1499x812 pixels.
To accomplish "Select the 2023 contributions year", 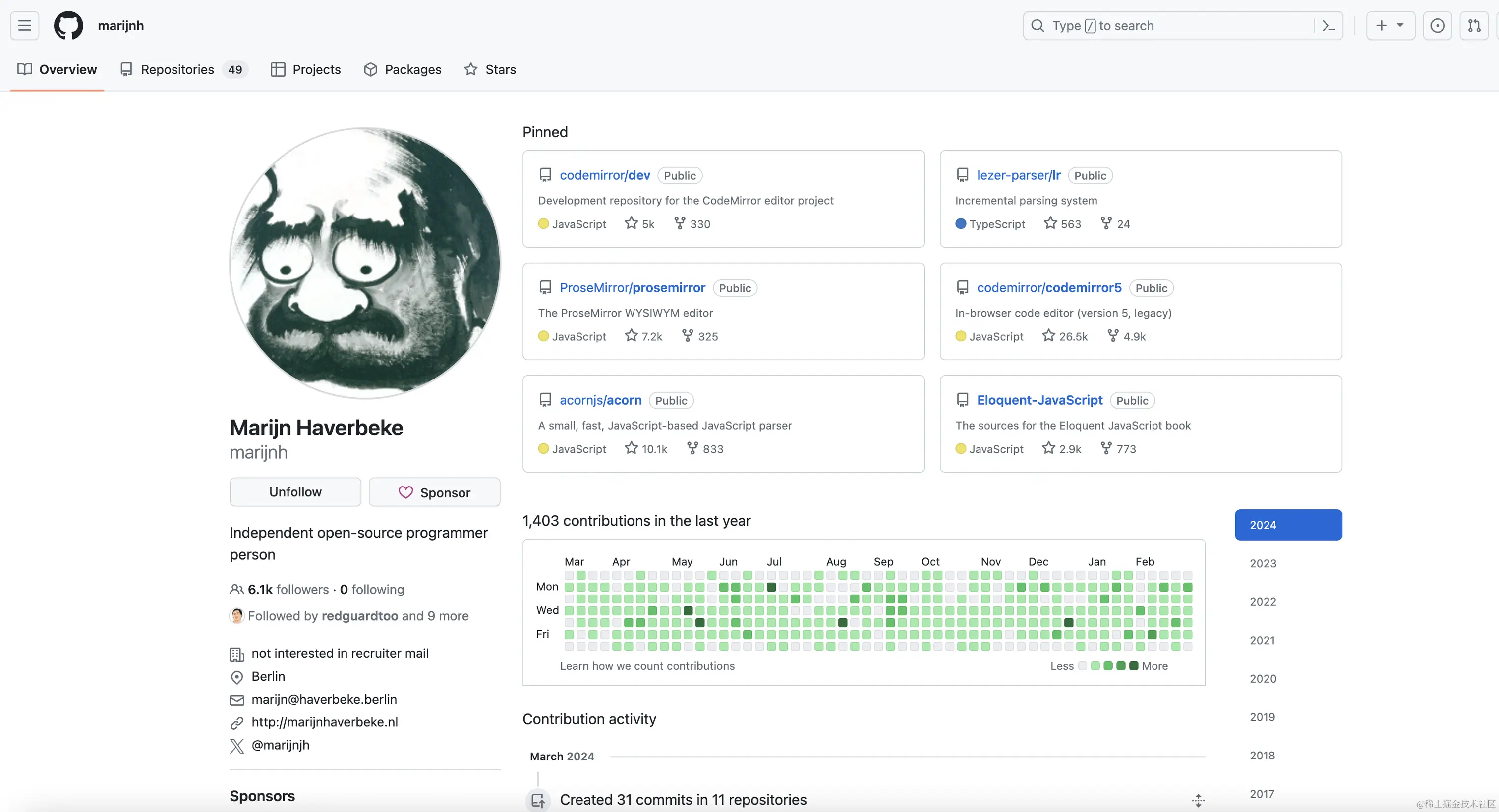I will coord(1263,563).
